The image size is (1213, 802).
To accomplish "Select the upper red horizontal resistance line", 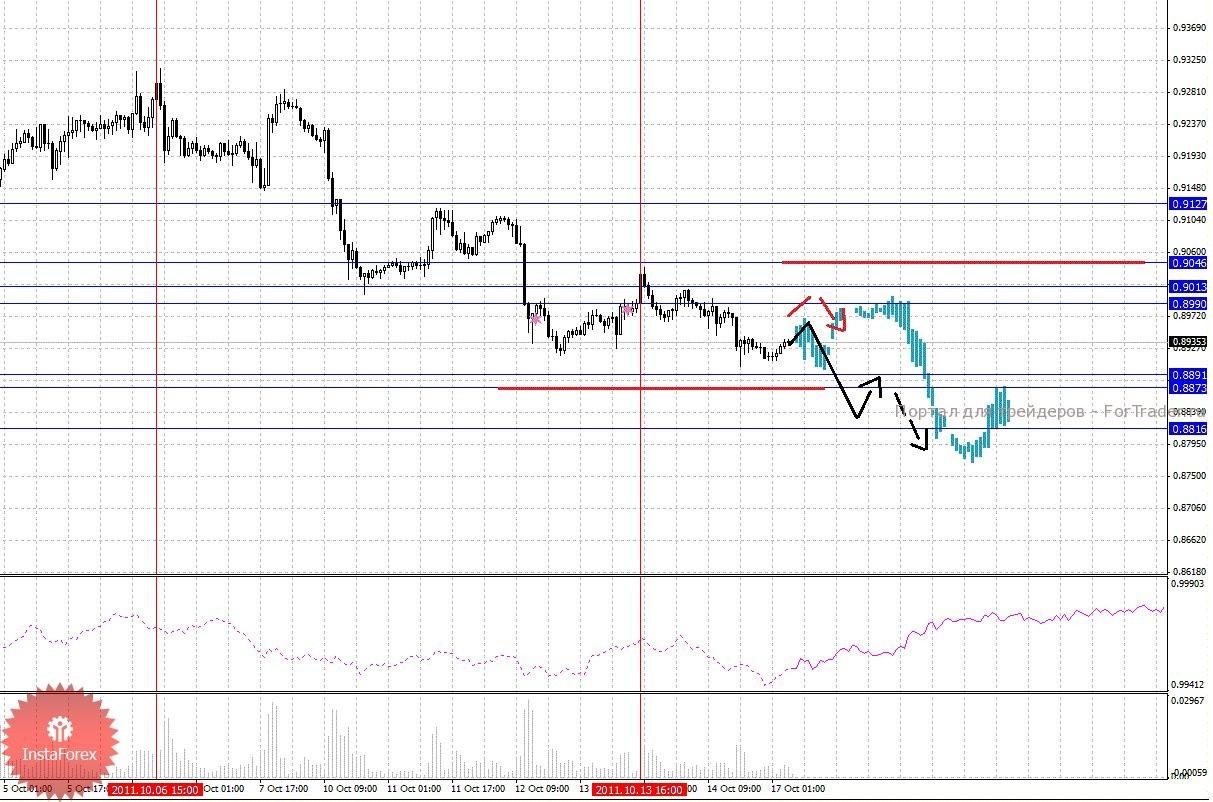I will pyautogui.click(x=960, y=262).
